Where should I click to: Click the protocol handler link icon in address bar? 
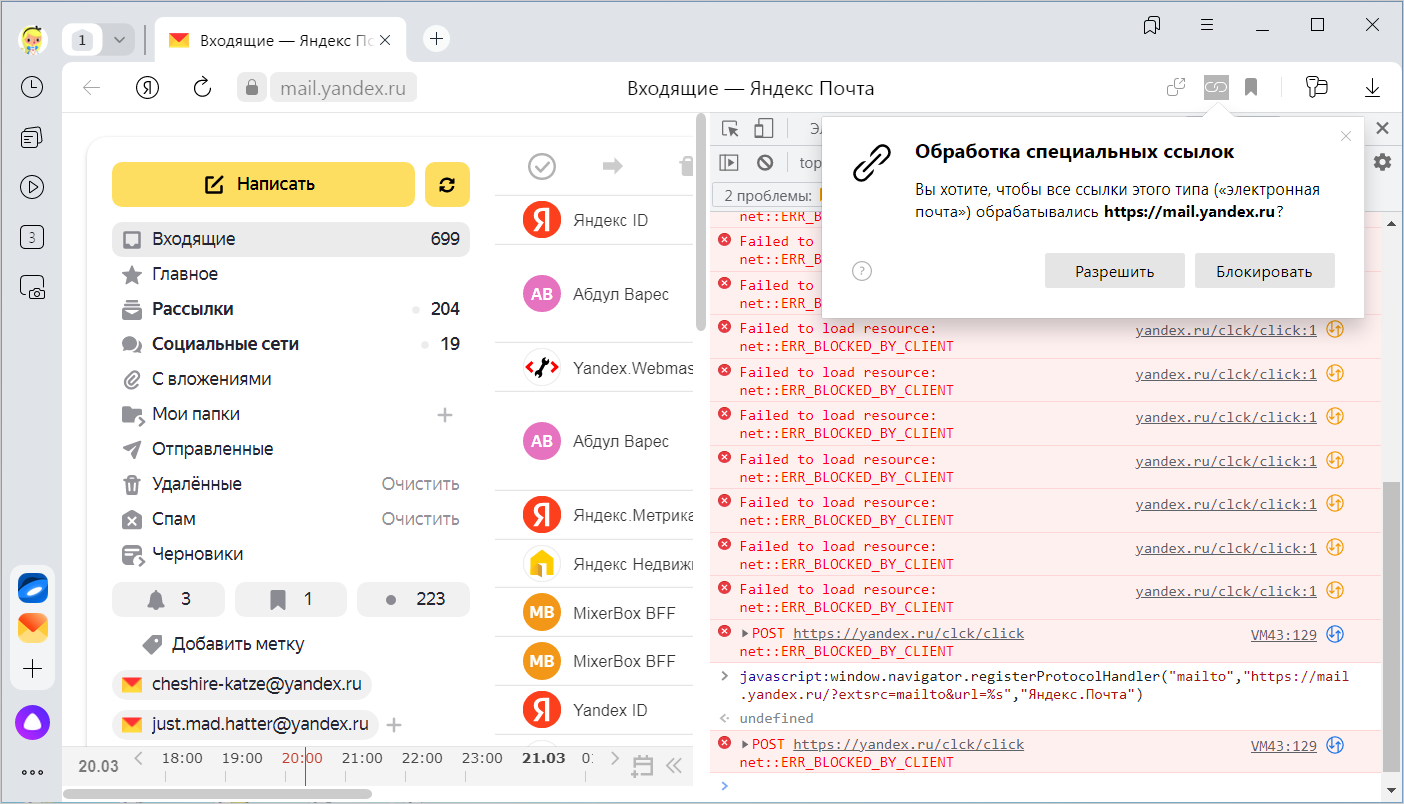click(1216, 88)
